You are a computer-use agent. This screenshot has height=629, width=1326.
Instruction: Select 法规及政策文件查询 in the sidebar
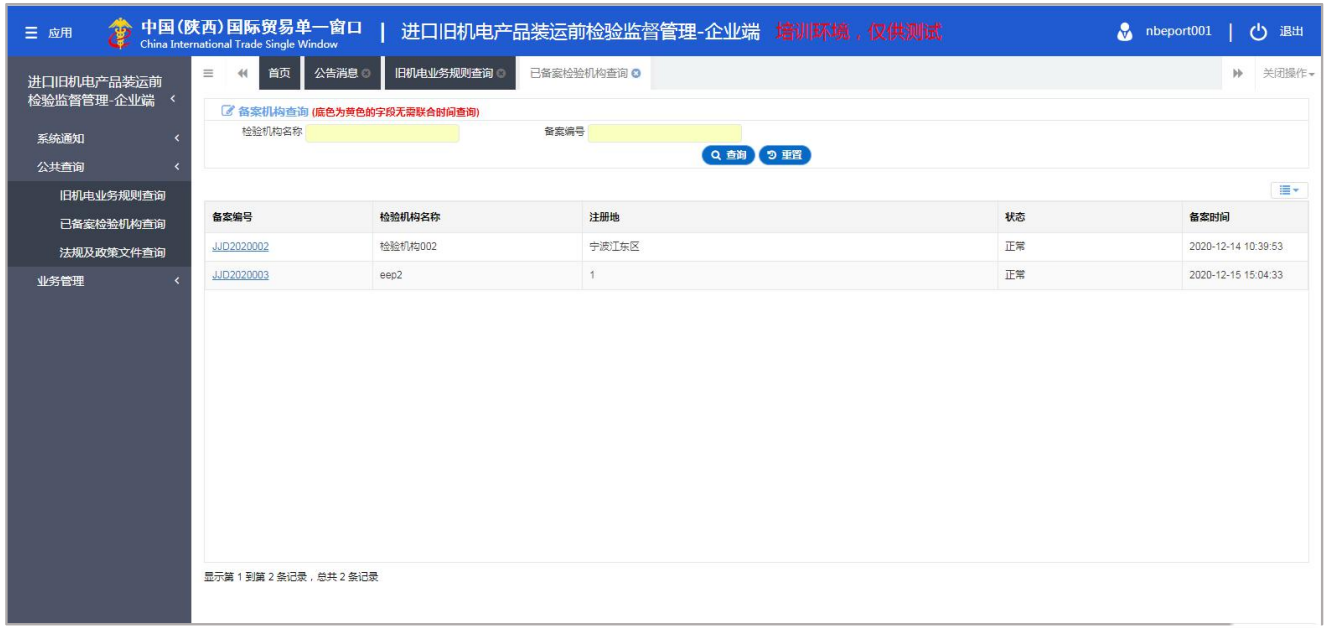click(112, 253)
